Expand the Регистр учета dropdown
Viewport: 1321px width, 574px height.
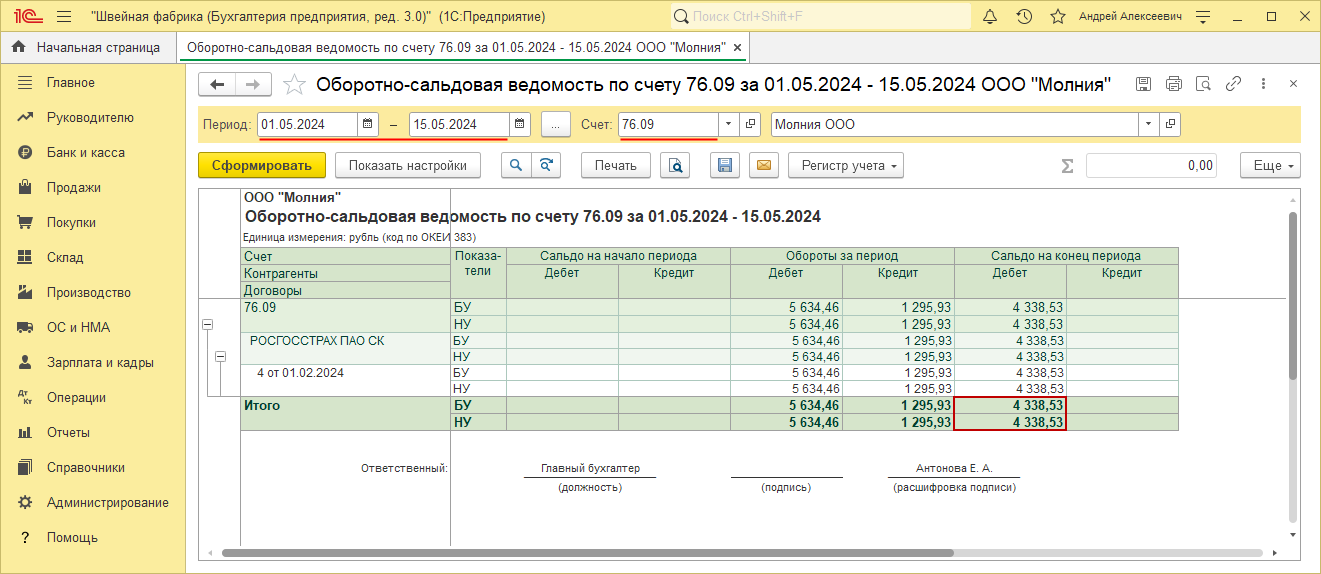pos(845,166)
